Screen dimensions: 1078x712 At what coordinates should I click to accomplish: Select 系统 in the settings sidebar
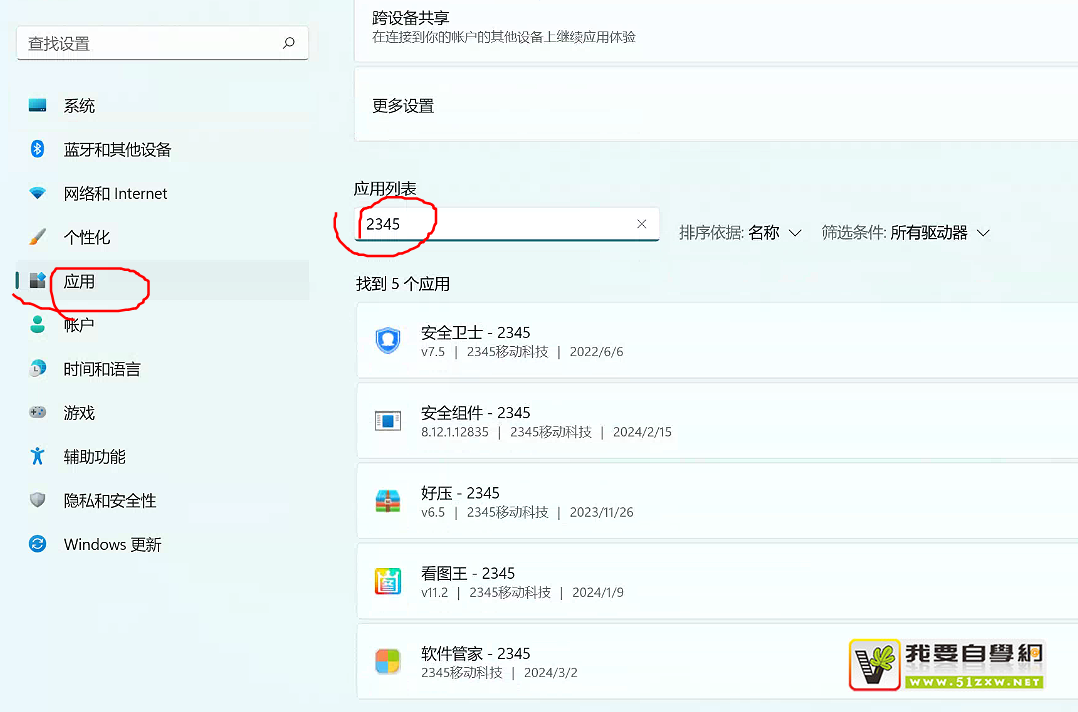tap(80, 106)
